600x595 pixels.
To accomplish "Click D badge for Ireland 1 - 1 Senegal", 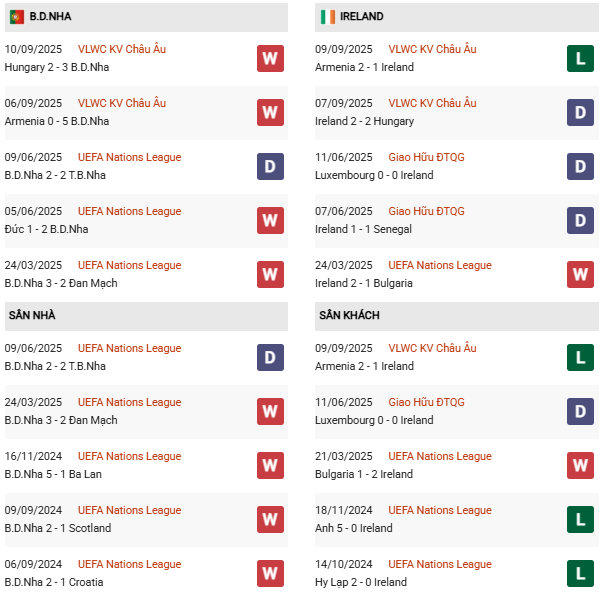I will coord(580,220).
